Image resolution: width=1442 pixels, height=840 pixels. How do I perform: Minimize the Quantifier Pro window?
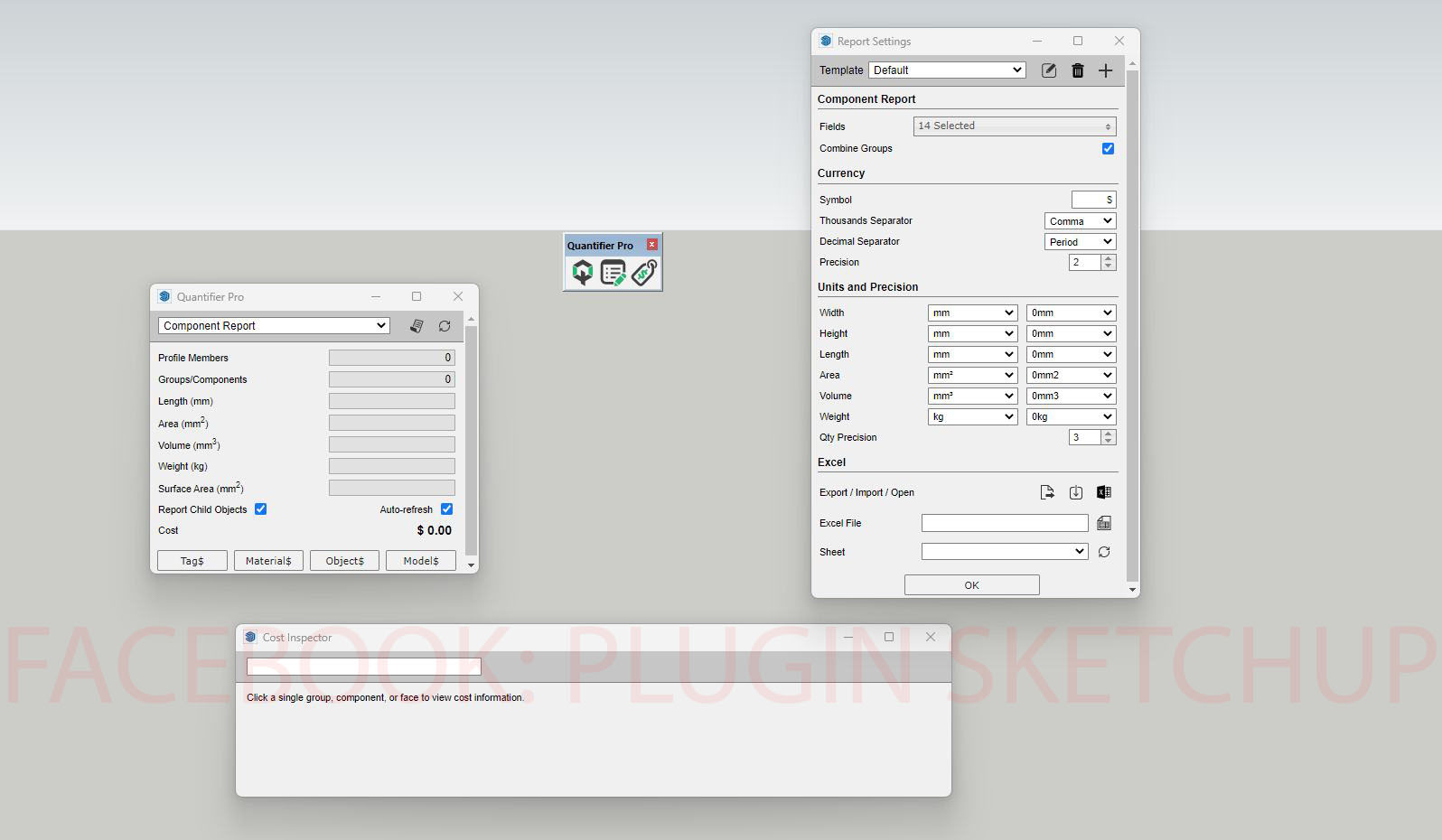coord(376,296)
